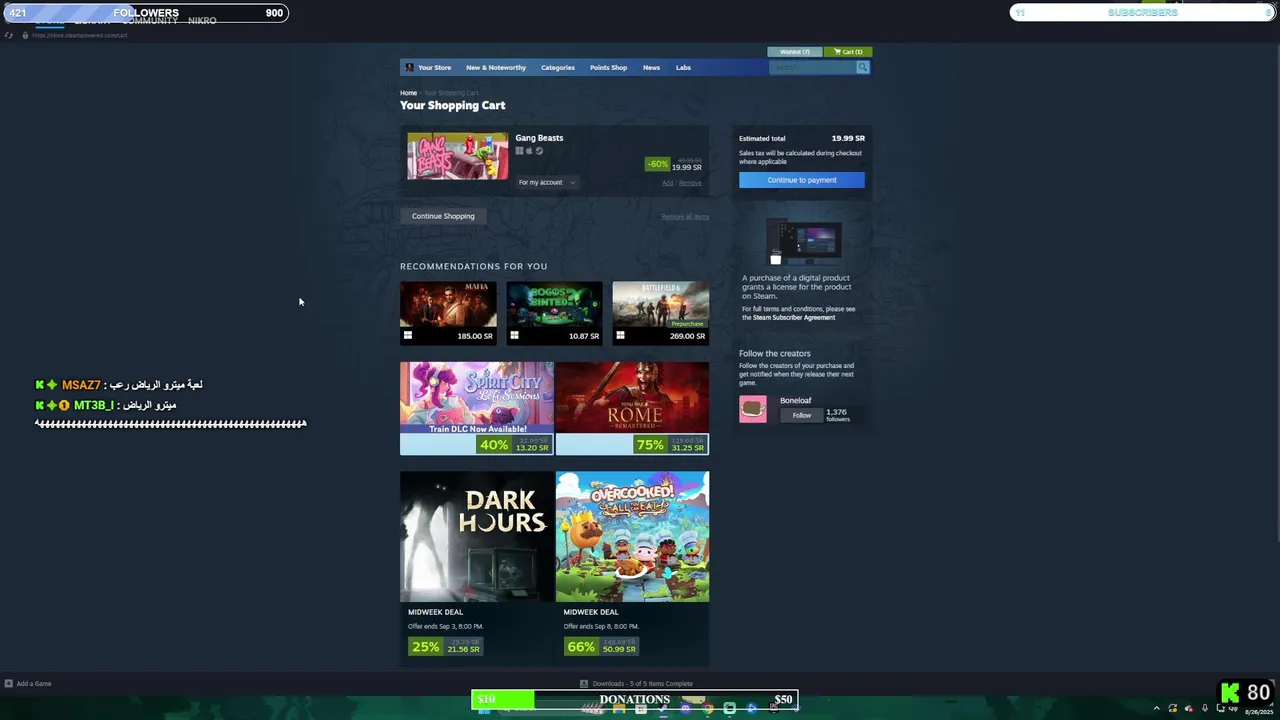Click the Apple platform icon under Gang Beasts
Viewport: 1280px width, 720px height.
click(x=529, y=151)
